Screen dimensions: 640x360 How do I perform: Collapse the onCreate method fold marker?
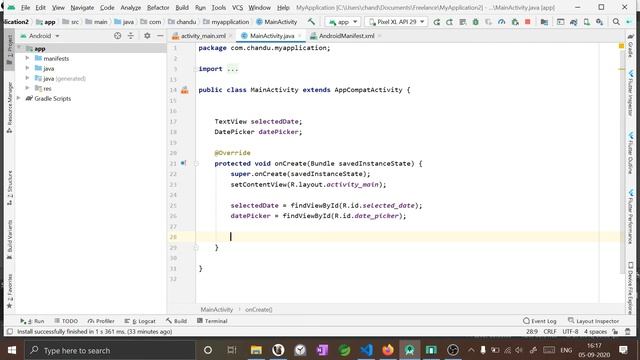(196, 163)
